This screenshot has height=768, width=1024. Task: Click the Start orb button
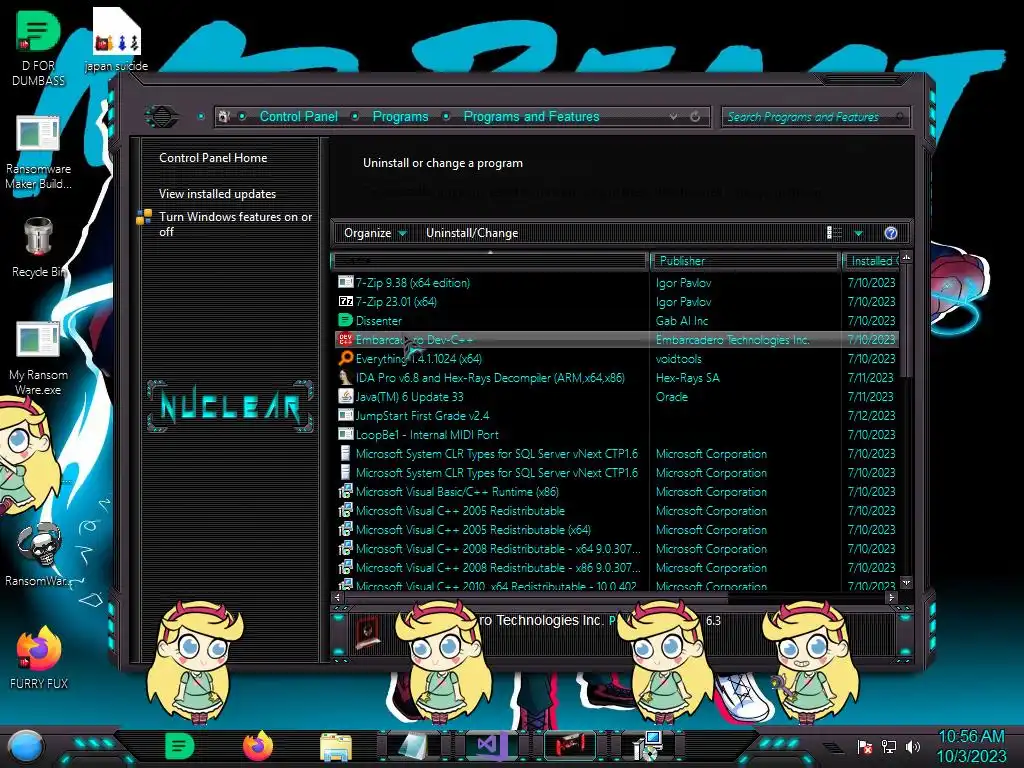pyautogui.click(x=26, y=747)
